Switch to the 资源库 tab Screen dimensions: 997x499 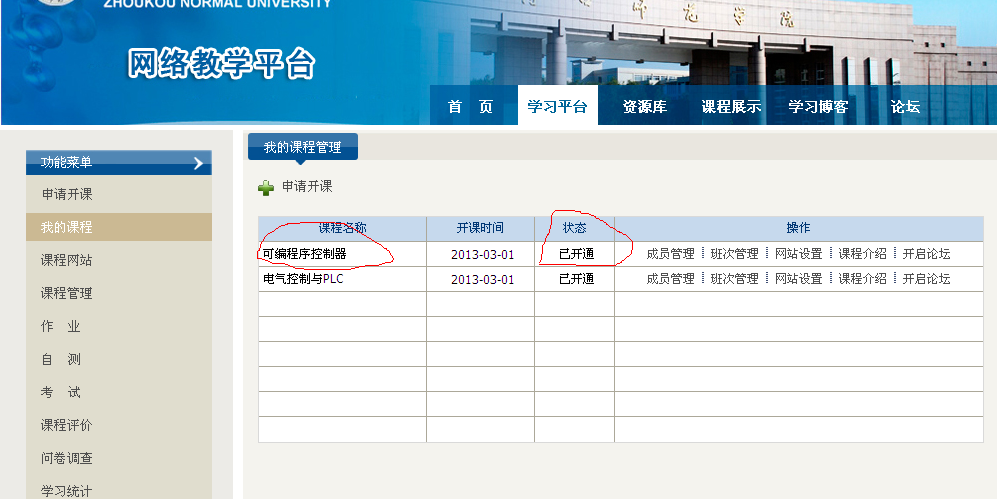[x=644, y=107]
